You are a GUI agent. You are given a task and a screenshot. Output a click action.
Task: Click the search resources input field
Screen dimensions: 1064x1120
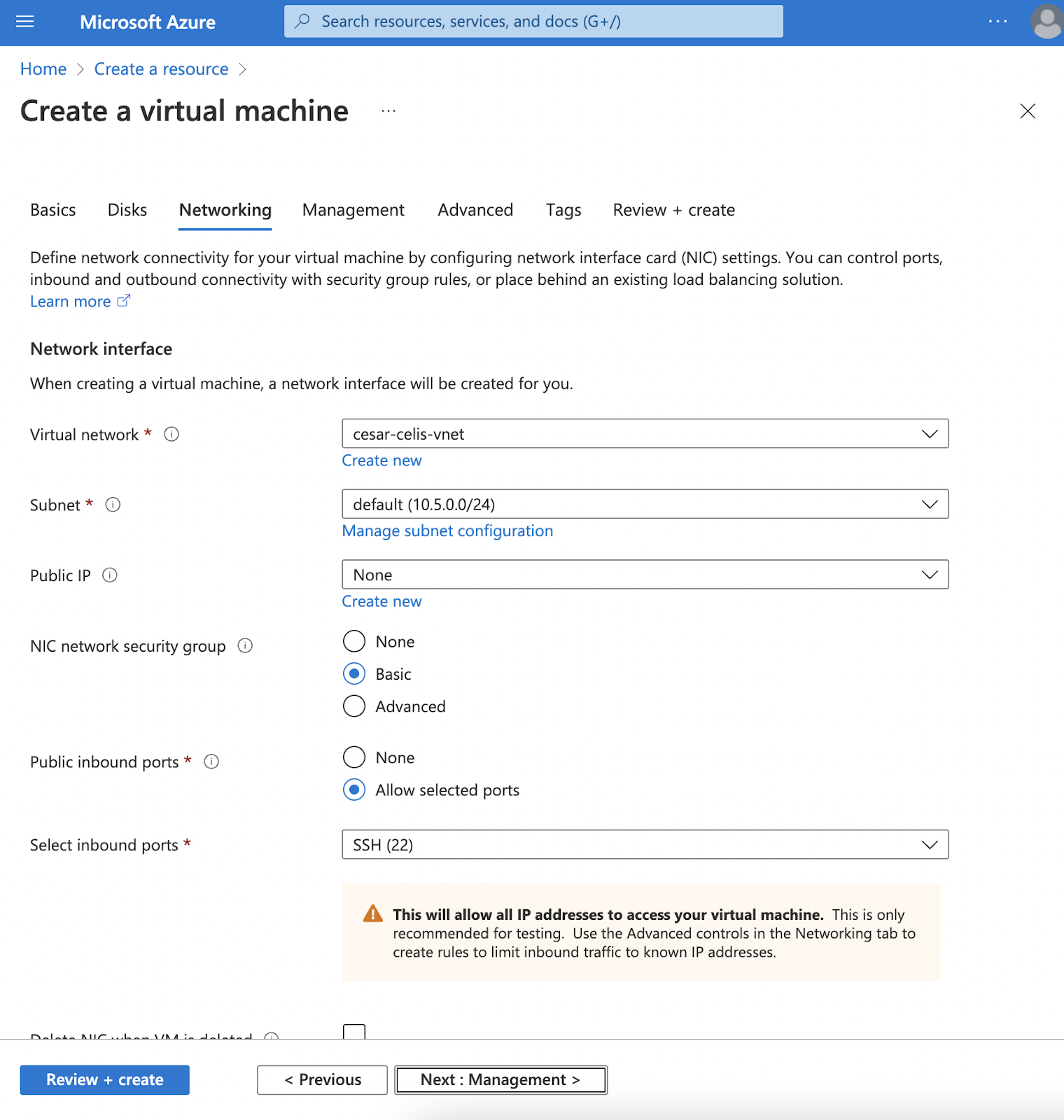tap(533, 22)
